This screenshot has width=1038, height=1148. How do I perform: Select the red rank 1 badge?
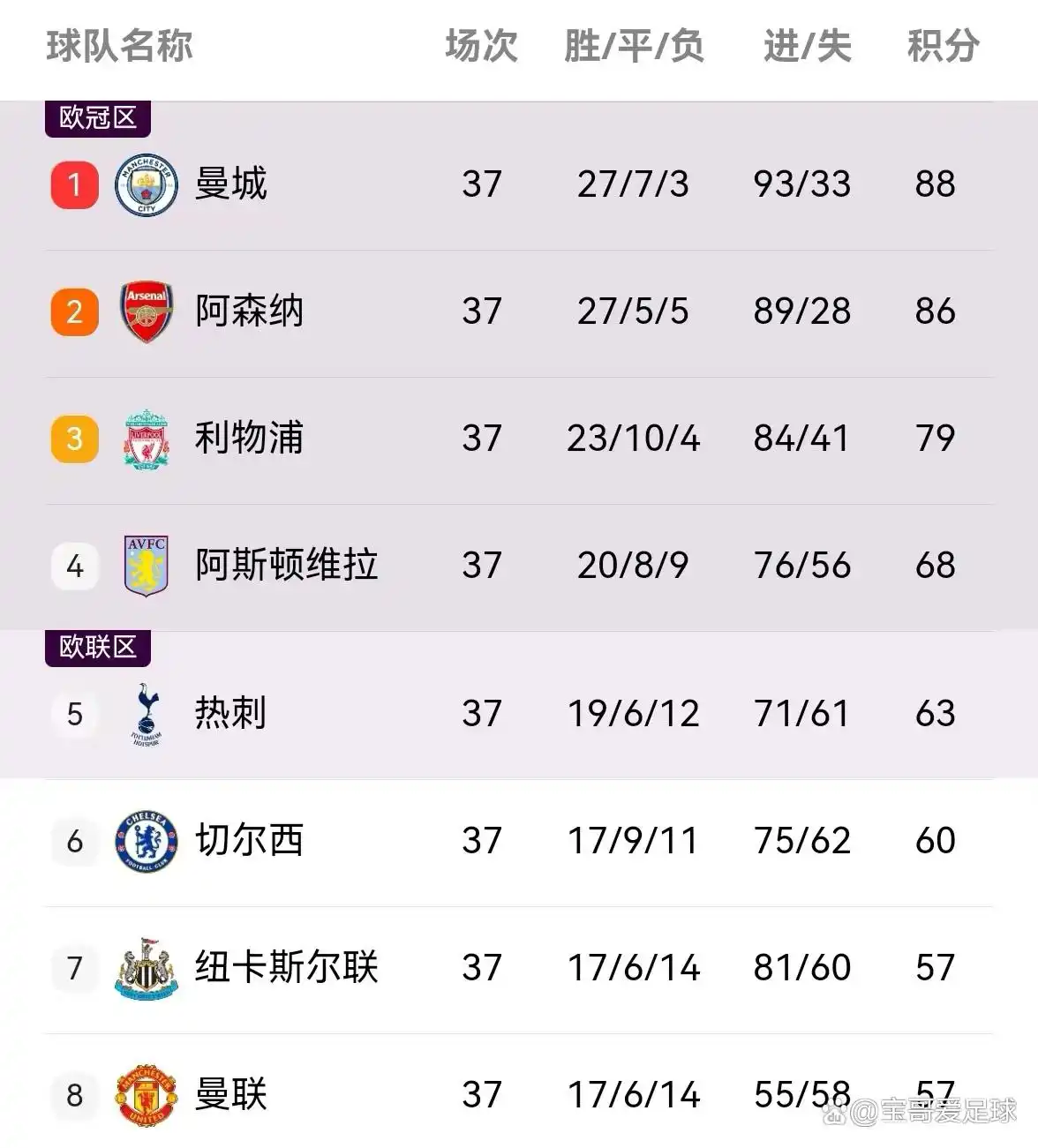point(75,184)
